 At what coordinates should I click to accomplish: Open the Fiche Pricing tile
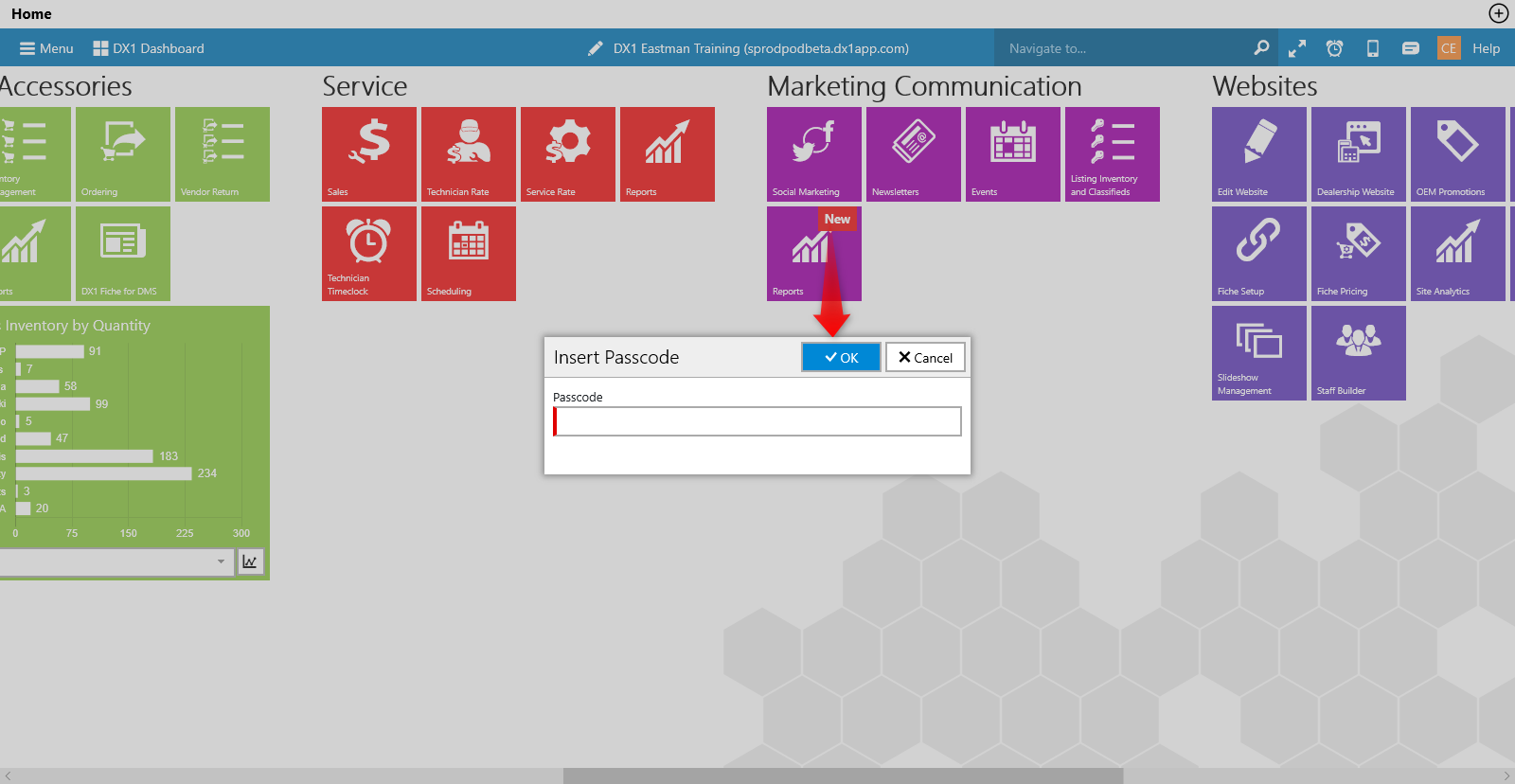(1359, 254)
